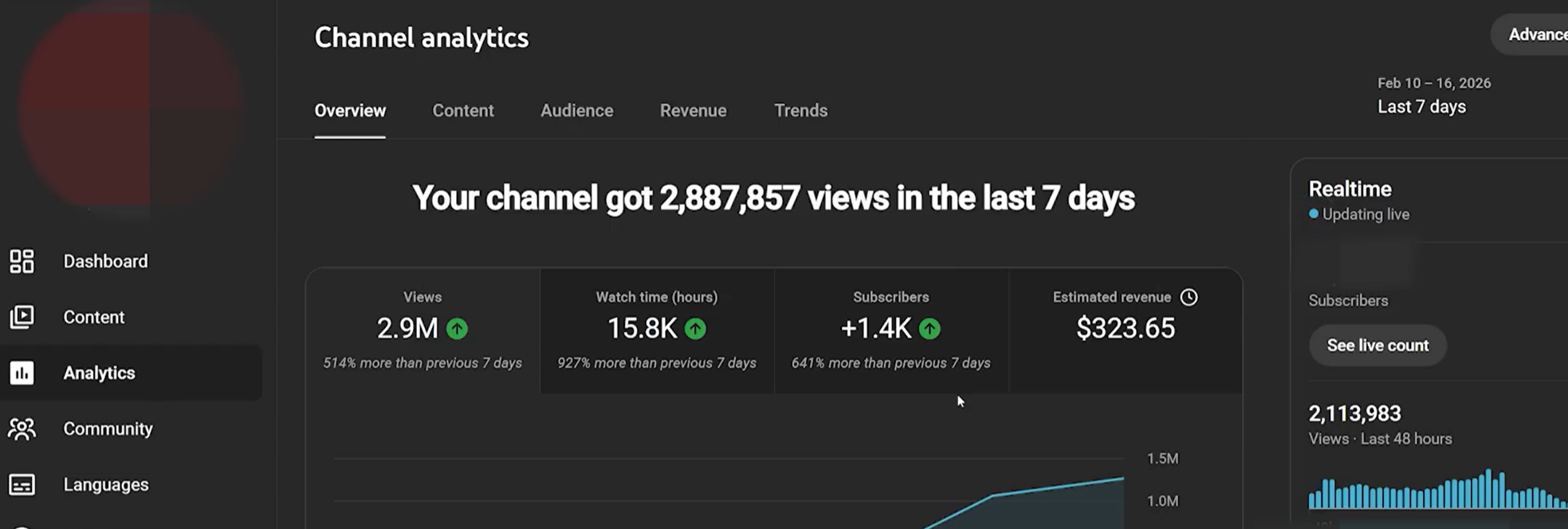
Task: Click the realtime 48-hour views bar chart
Action: 1435,490
